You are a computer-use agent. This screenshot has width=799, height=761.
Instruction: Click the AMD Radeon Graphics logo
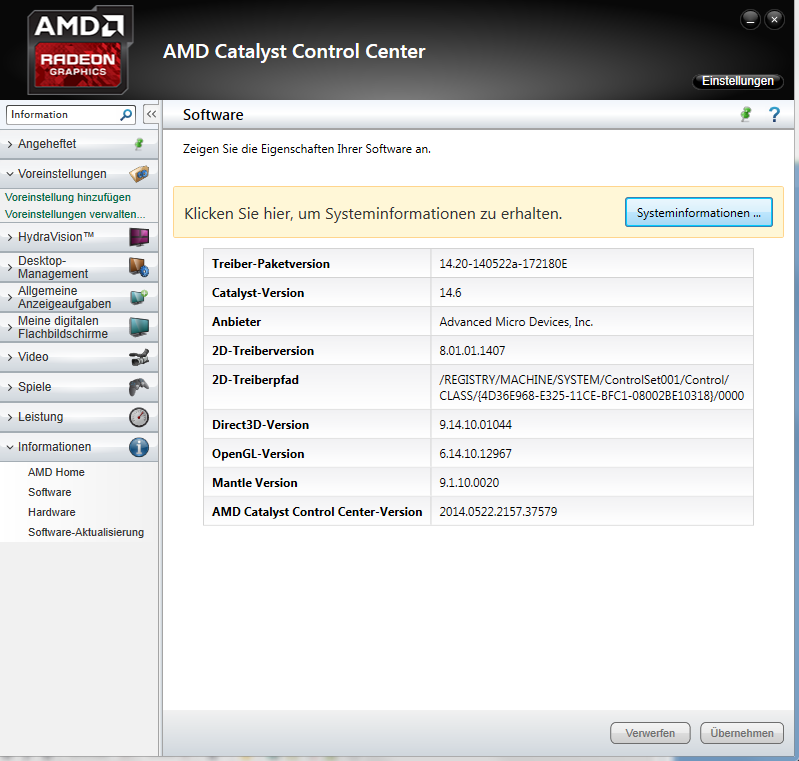coord(80,50)
